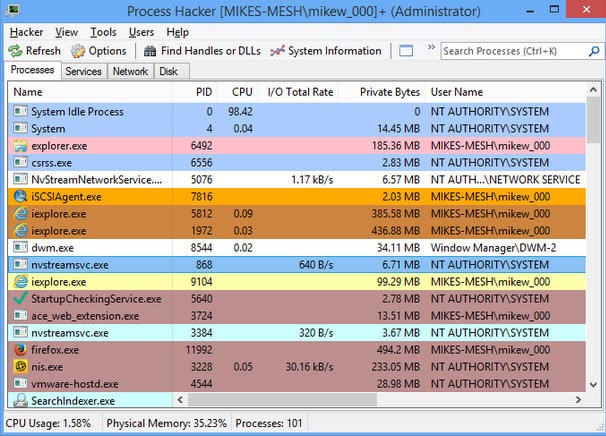The height and width of the screenshot is (436, 606).
Task: Switch to the Services tab
Action: [83, 72]
